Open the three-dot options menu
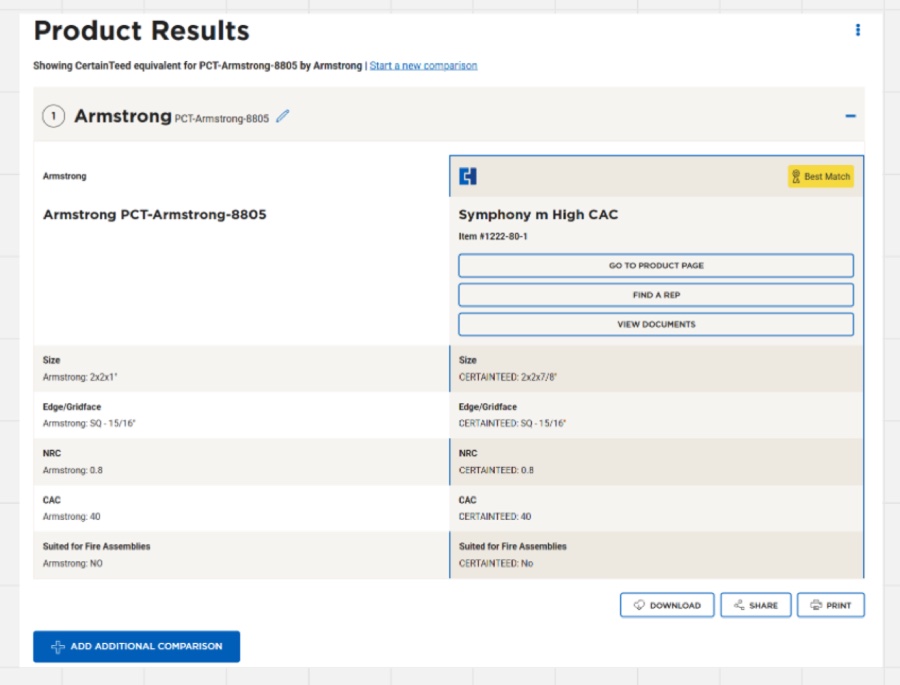Screen dimensions: 900x685 [x=858, y=30]
